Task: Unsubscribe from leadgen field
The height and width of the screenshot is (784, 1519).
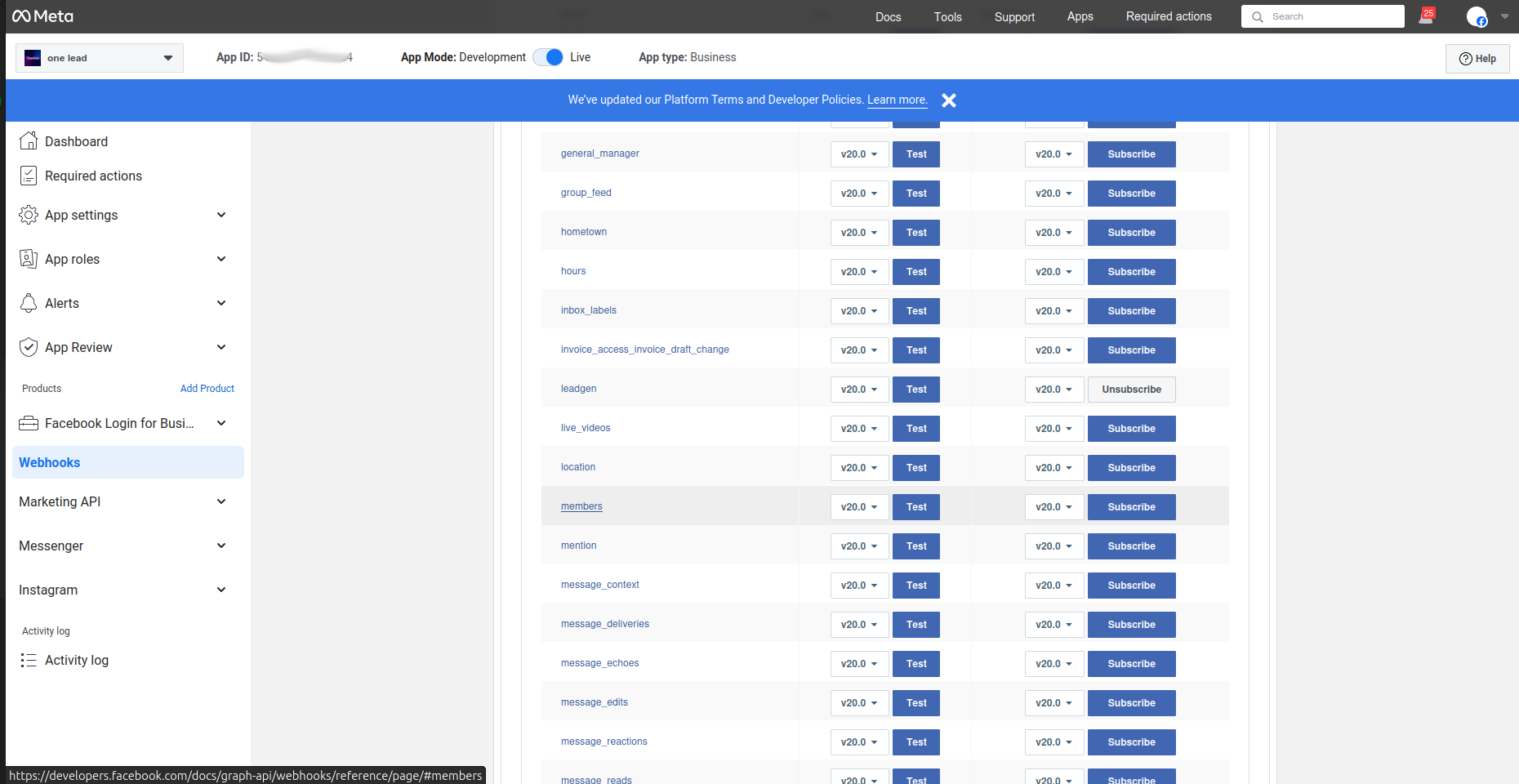Action: (x=1131, y=390)
